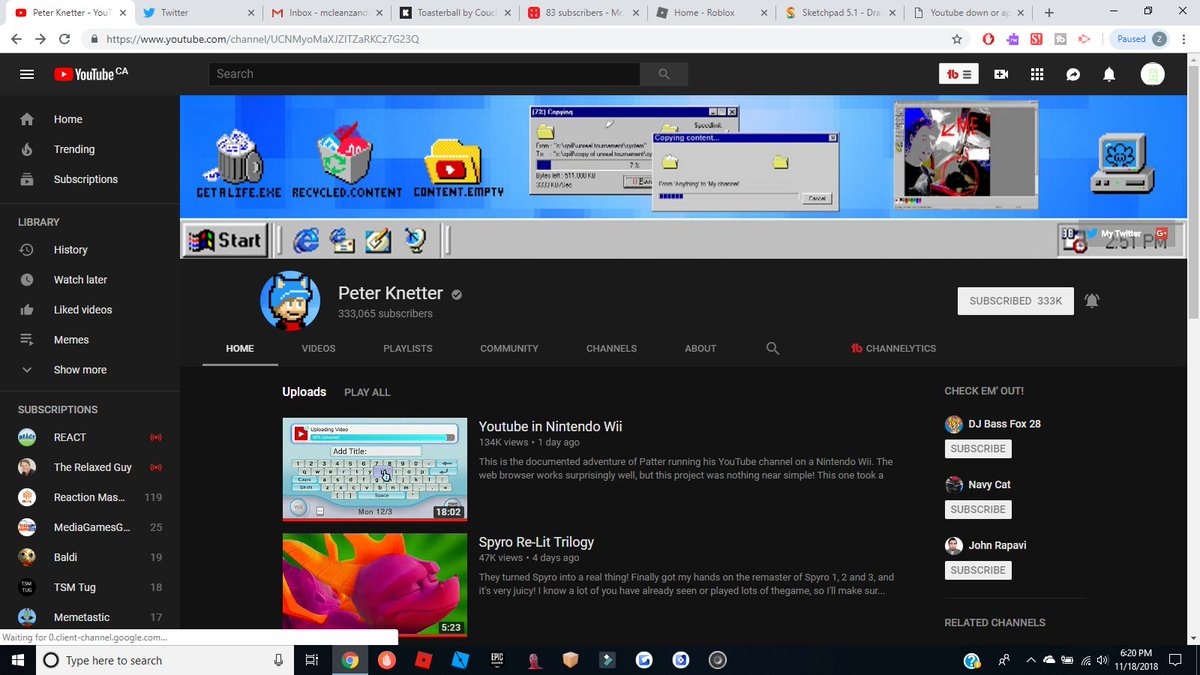
Task: Subscribe to John Rapavi
Action: tap(978, 570)
